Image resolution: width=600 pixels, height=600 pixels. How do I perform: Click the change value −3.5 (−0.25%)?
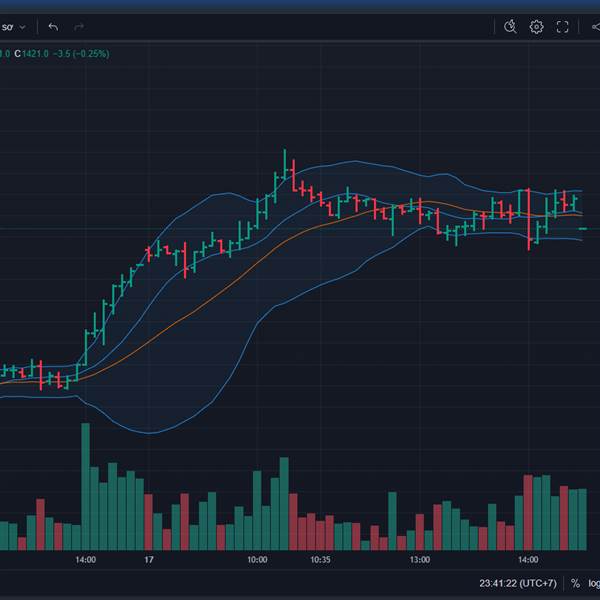[81, 54]
